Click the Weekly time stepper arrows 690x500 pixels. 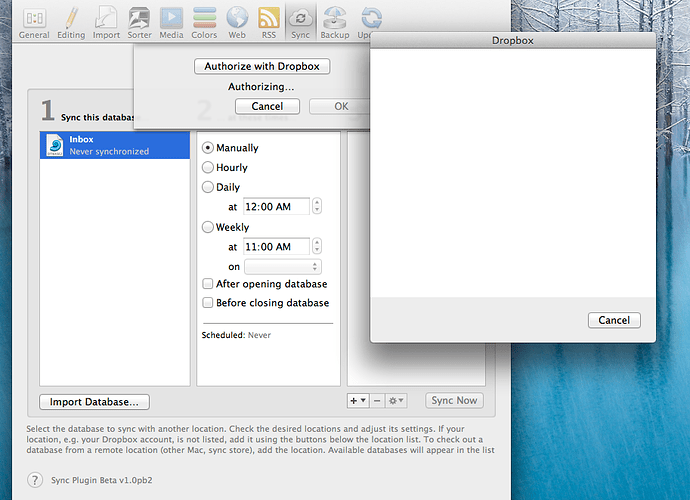pyautogui.click(x=317, y=246)
